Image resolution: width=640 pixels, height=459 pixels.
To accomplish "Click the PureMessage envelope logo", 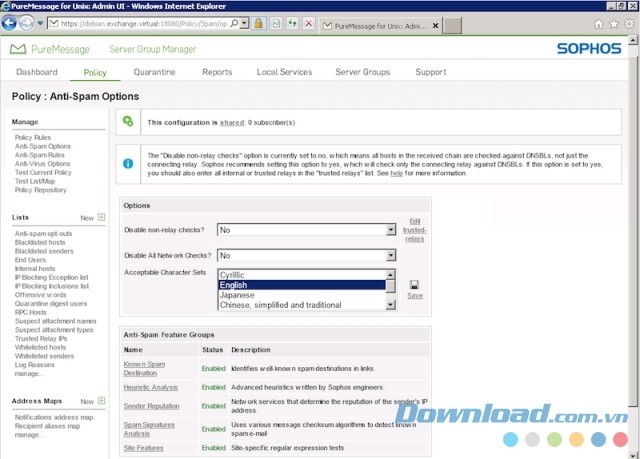I will (x=18, y=48).
